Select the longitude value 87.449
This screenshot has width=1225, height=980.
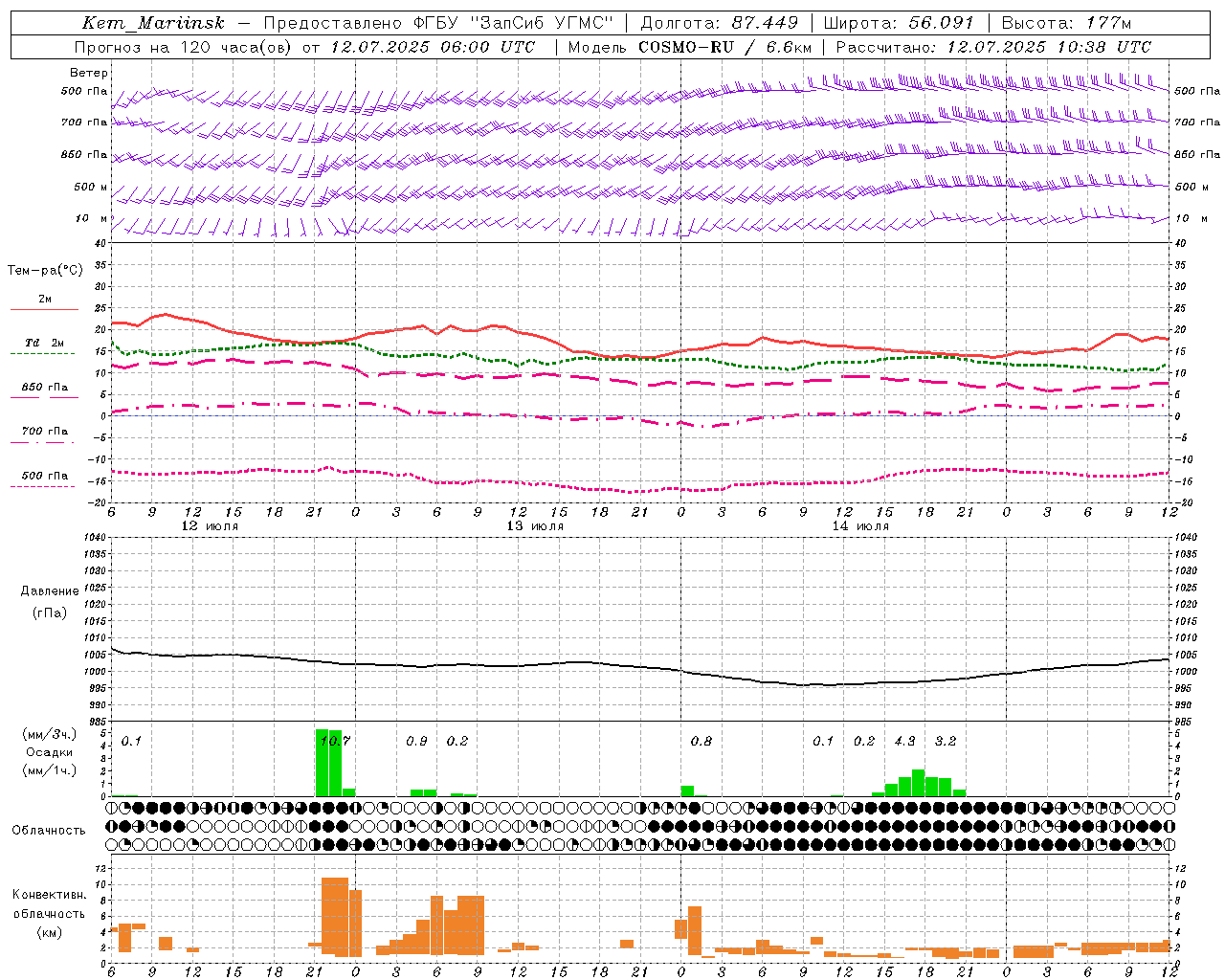(765, 23)
